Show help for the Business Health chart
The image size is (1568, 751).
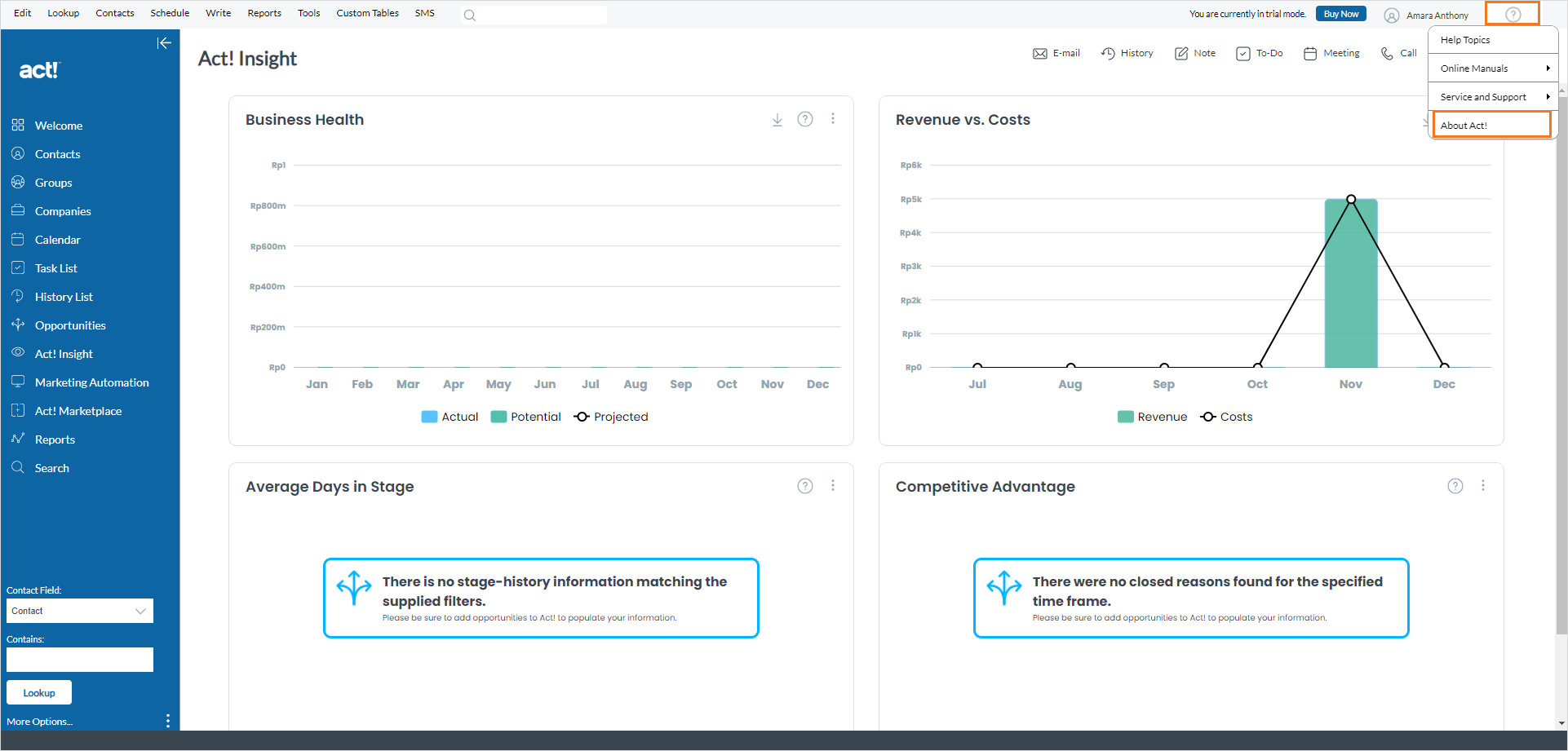pyautogui.click(x=805, y=119)
